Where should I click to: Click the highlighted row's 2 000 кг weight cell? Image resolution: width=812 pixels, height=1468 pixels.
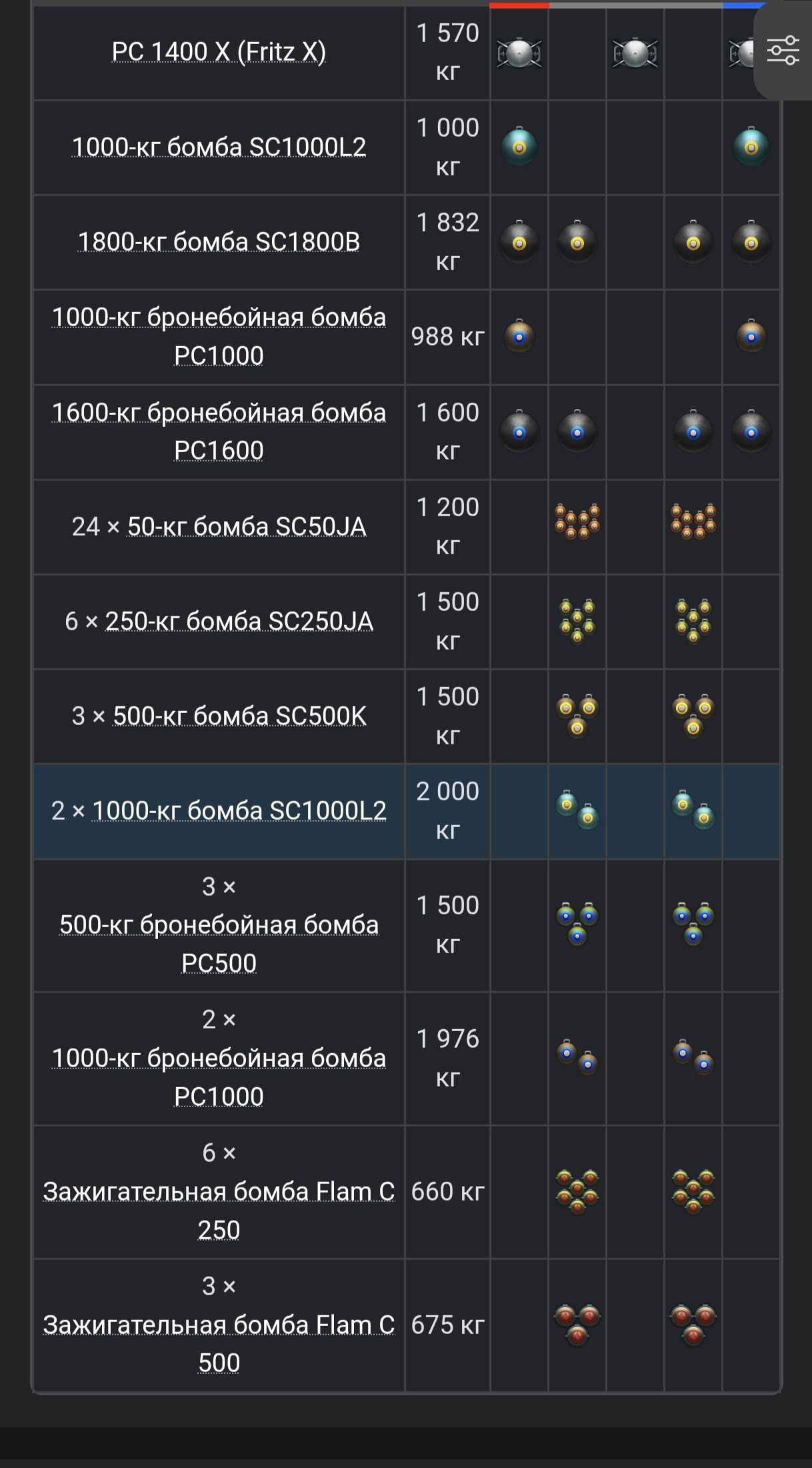(447, 810)
